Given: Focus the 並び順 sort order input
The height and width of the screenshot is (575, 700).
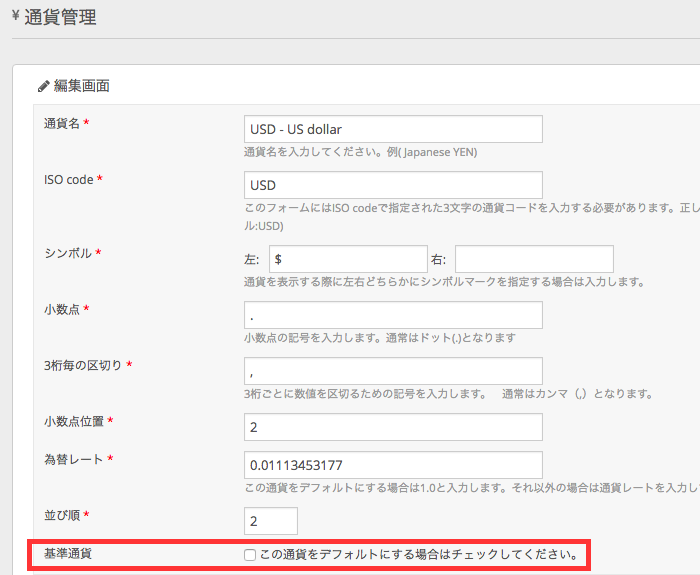Looking at the screenshot, I should tap(271, 521).
